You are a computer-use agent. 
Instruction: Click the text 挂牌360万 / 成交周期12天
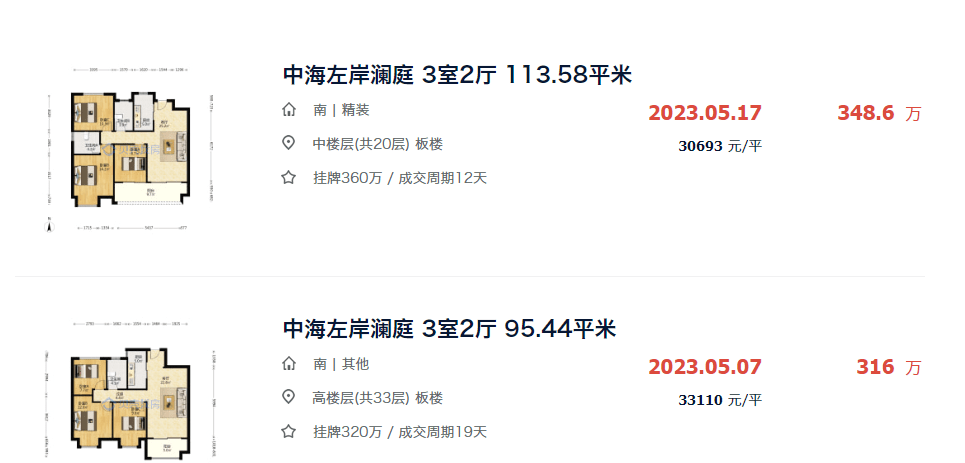400,179
